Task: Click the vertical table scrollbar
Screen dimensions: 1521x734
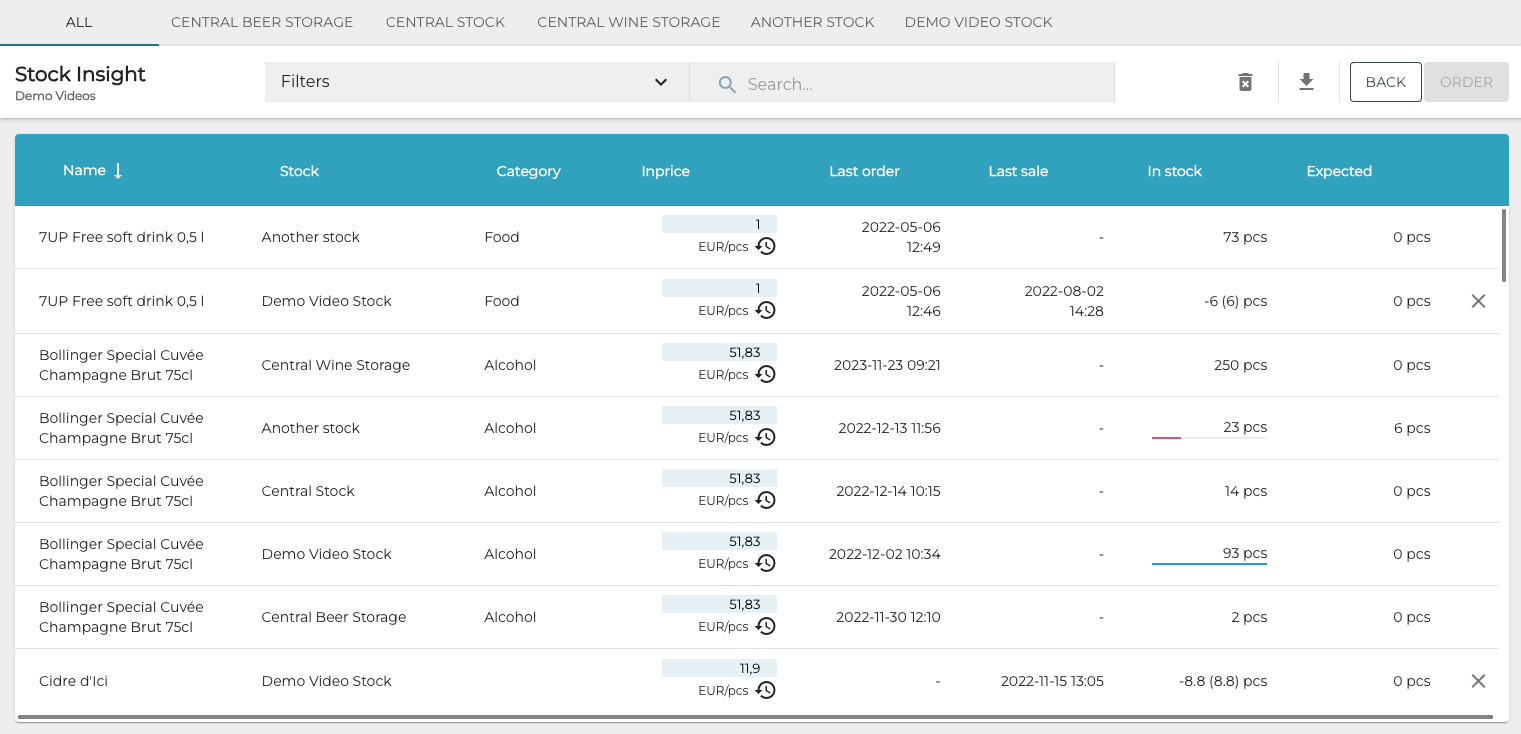Action: click(x=1503, y=245)
